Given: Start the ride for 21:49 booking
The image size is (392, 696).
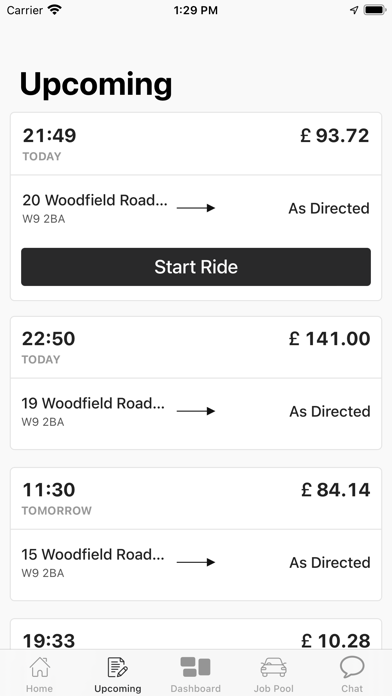Looking at the screenshot, I should 196,267.
